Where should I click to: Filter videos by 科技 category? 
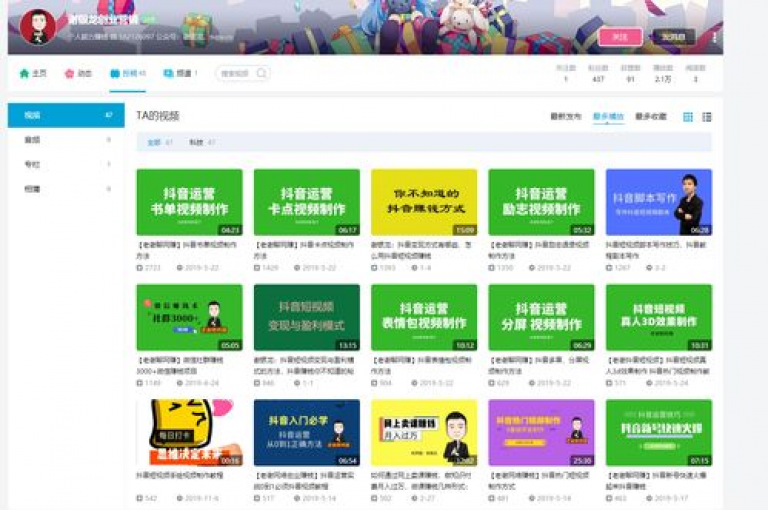pyautogui.click(x=202, y=143)
